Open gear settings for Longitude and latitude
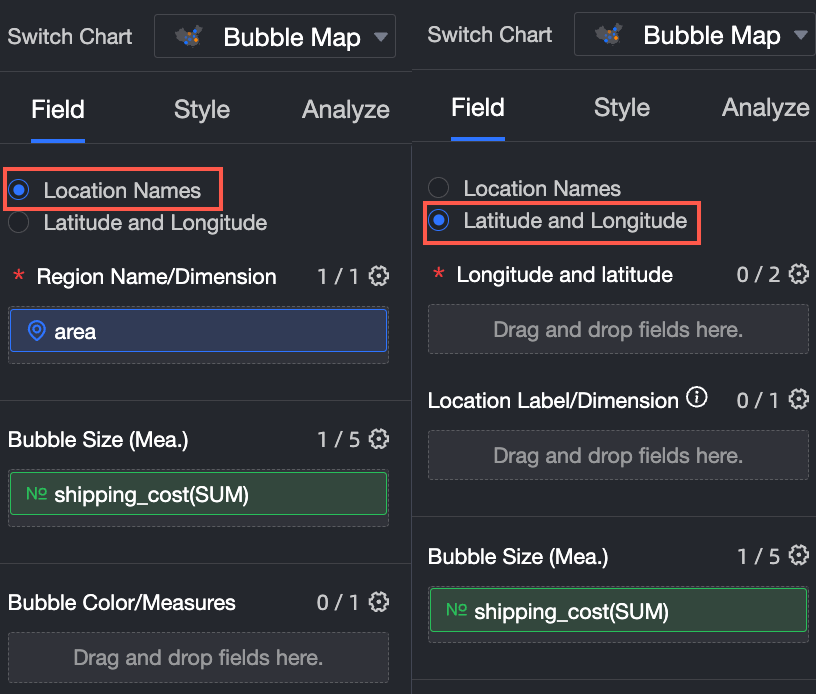 [x=798, y=274]
